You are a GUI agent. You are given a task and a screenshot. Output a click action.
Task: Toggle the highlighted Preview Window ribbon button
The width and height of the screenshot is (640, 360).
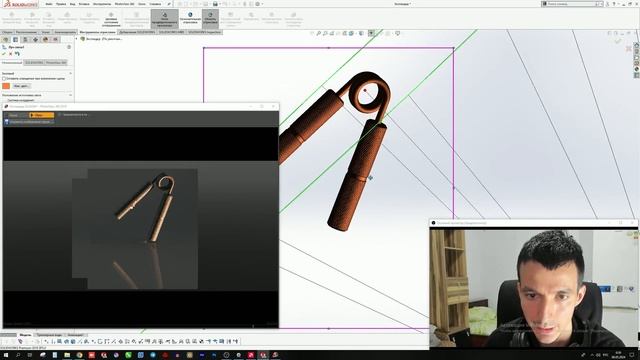(164, 19)
